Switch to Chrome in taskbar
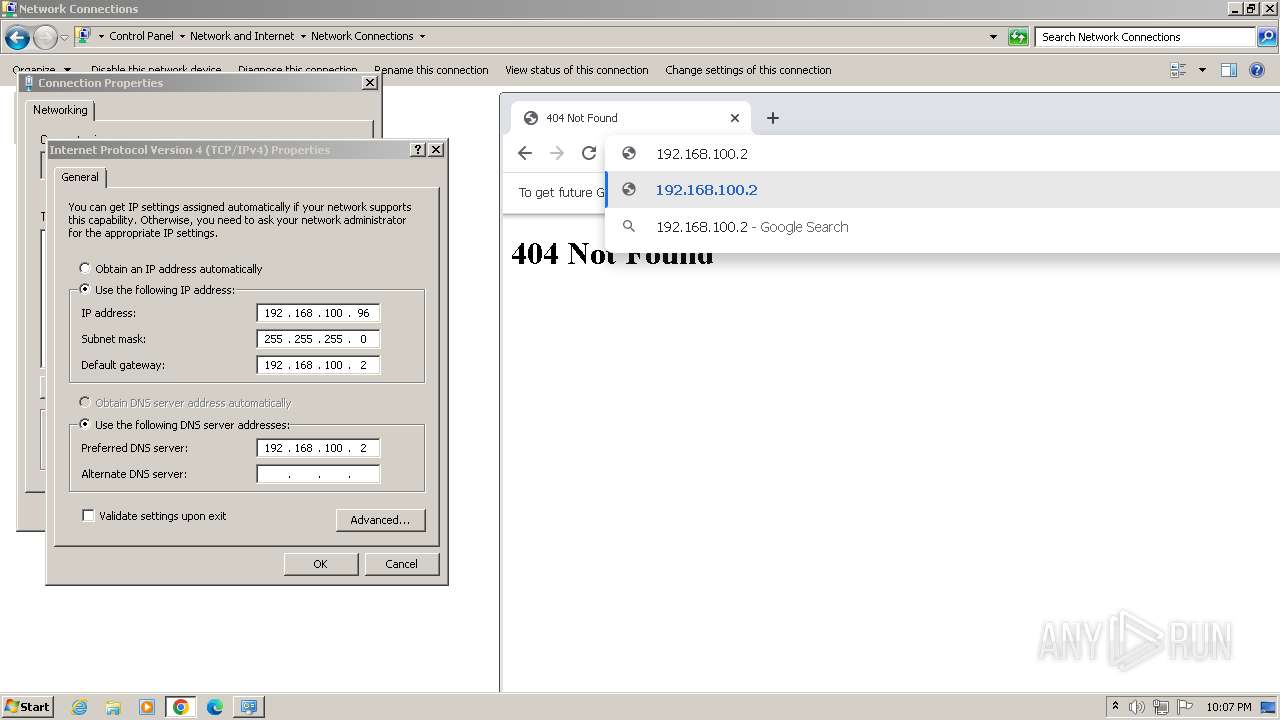The height and width of the screenshot is (720, 1280). 181,707
